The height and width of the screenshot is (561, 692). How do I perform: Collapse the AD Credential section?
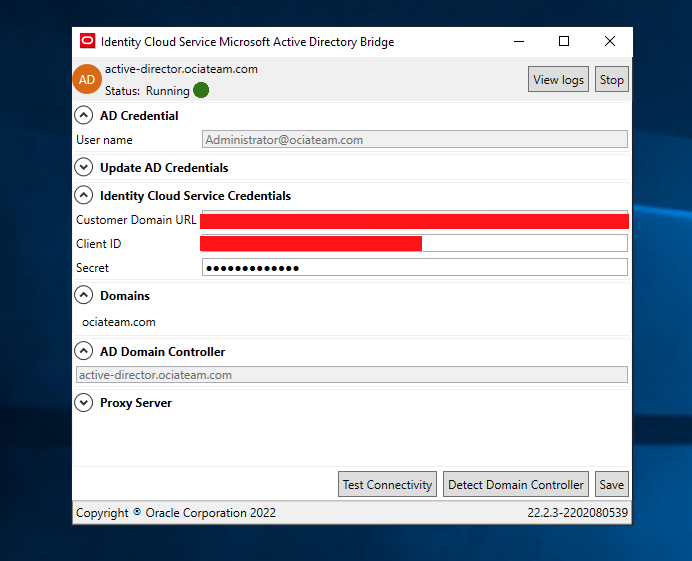83,116
